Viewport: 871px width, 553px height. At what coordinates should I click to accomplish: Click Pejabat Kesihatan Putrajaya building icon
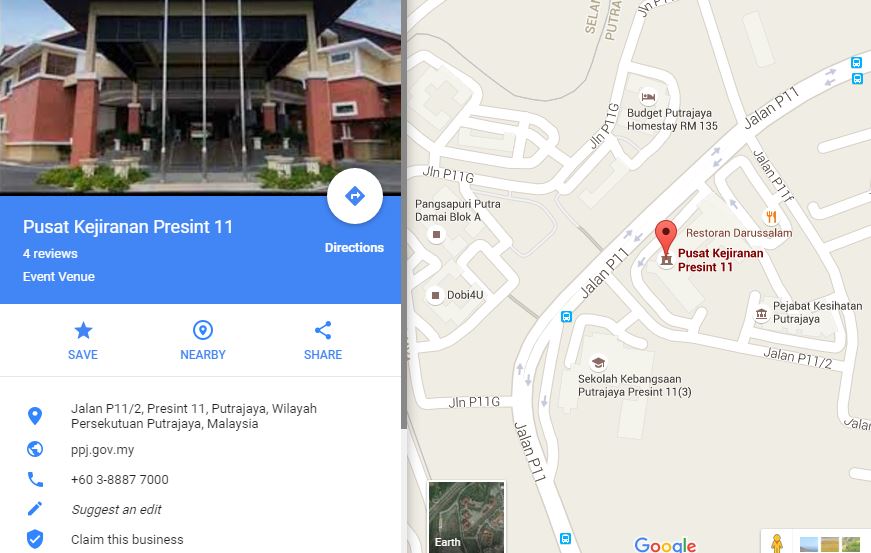point(761,314)
